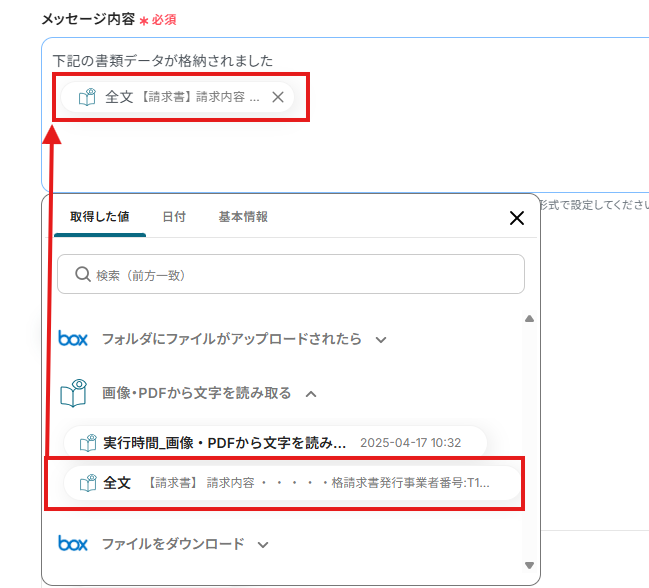
Task: Click the icon in the 全文 list row
Action: 88,483
